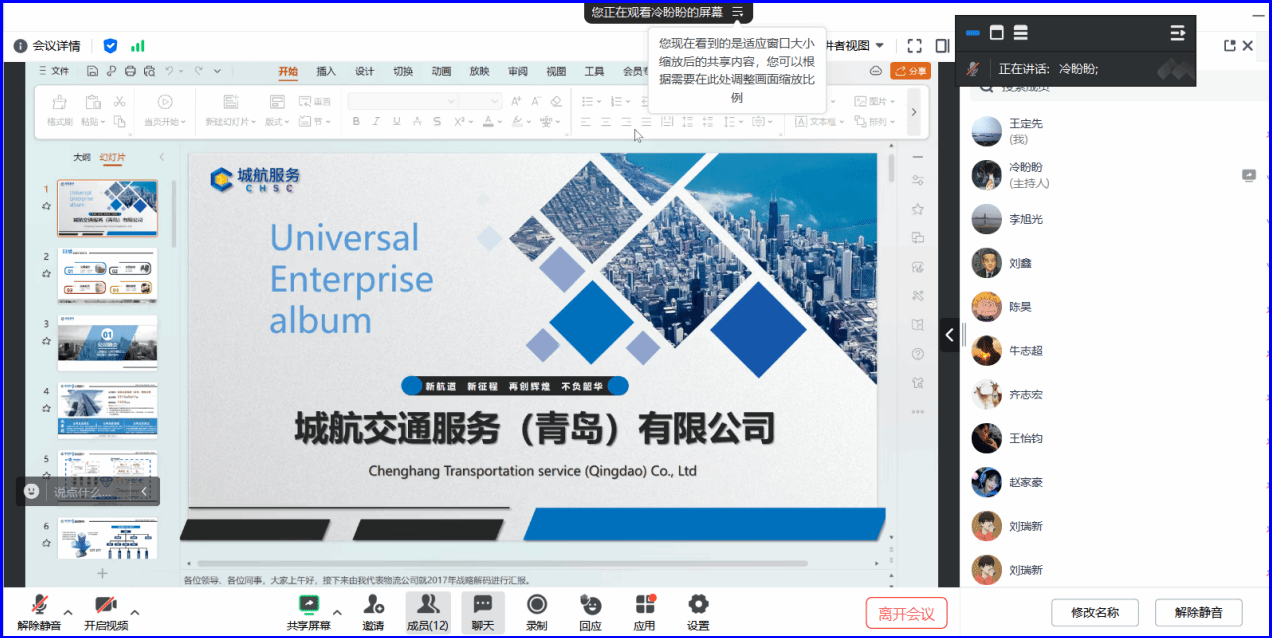Open the 应用 apps icon
1272x638 pixels.
644,605
